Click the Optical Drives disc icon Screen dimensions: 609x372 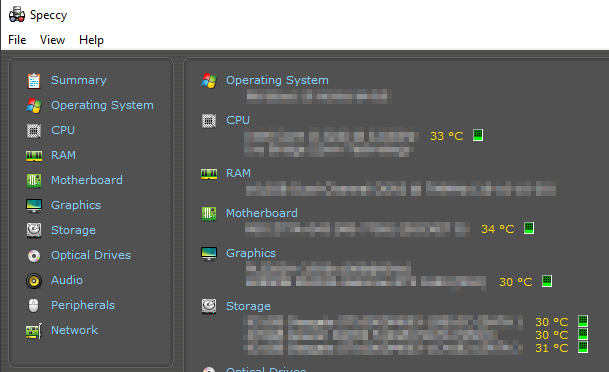[x=34, y=256]
